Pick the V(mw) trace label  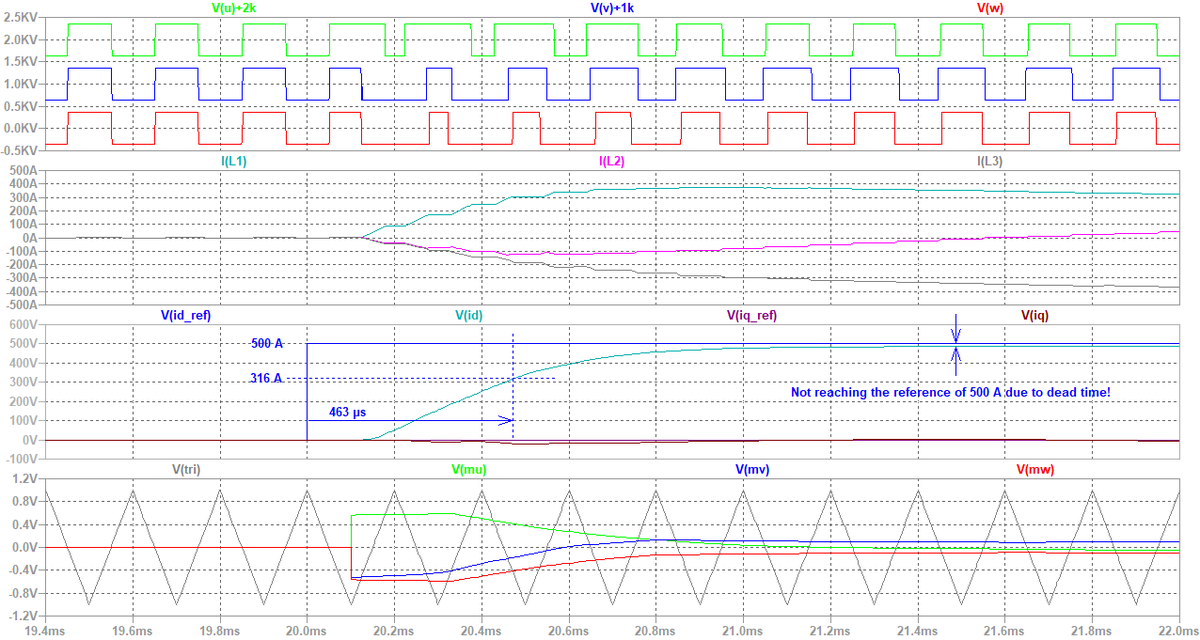1035,468
